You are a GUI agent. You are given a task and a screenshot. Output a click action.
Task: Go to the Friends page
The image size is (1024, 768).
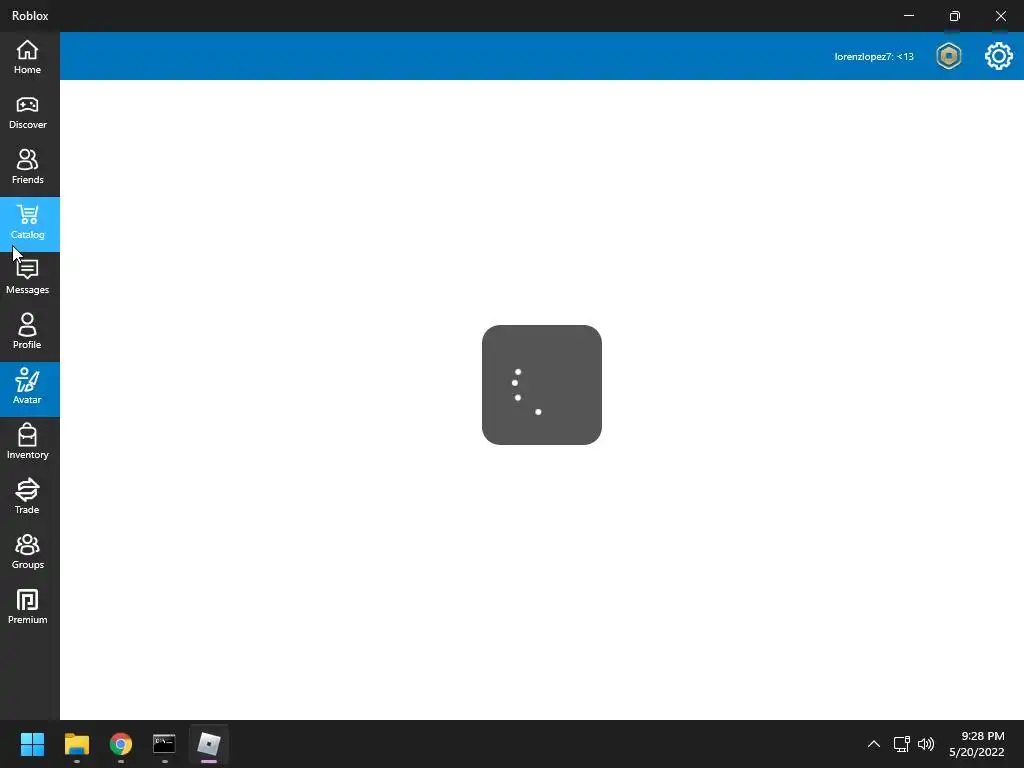click(27, 168)
